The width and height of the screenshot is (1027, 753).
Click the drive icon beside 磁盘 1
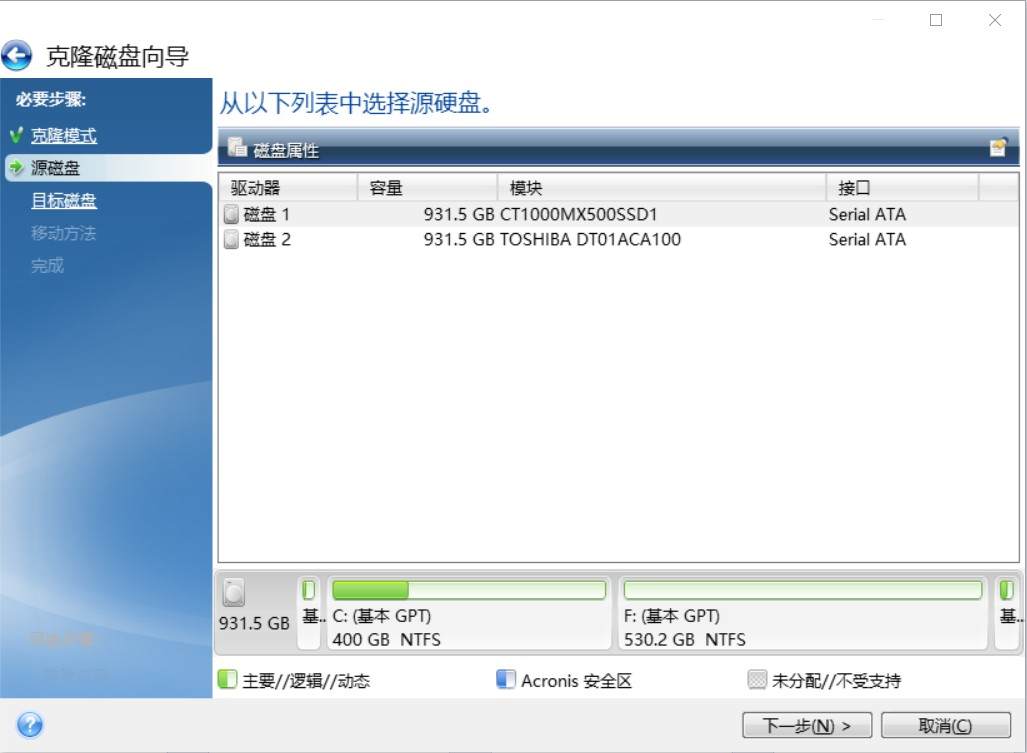234,213
